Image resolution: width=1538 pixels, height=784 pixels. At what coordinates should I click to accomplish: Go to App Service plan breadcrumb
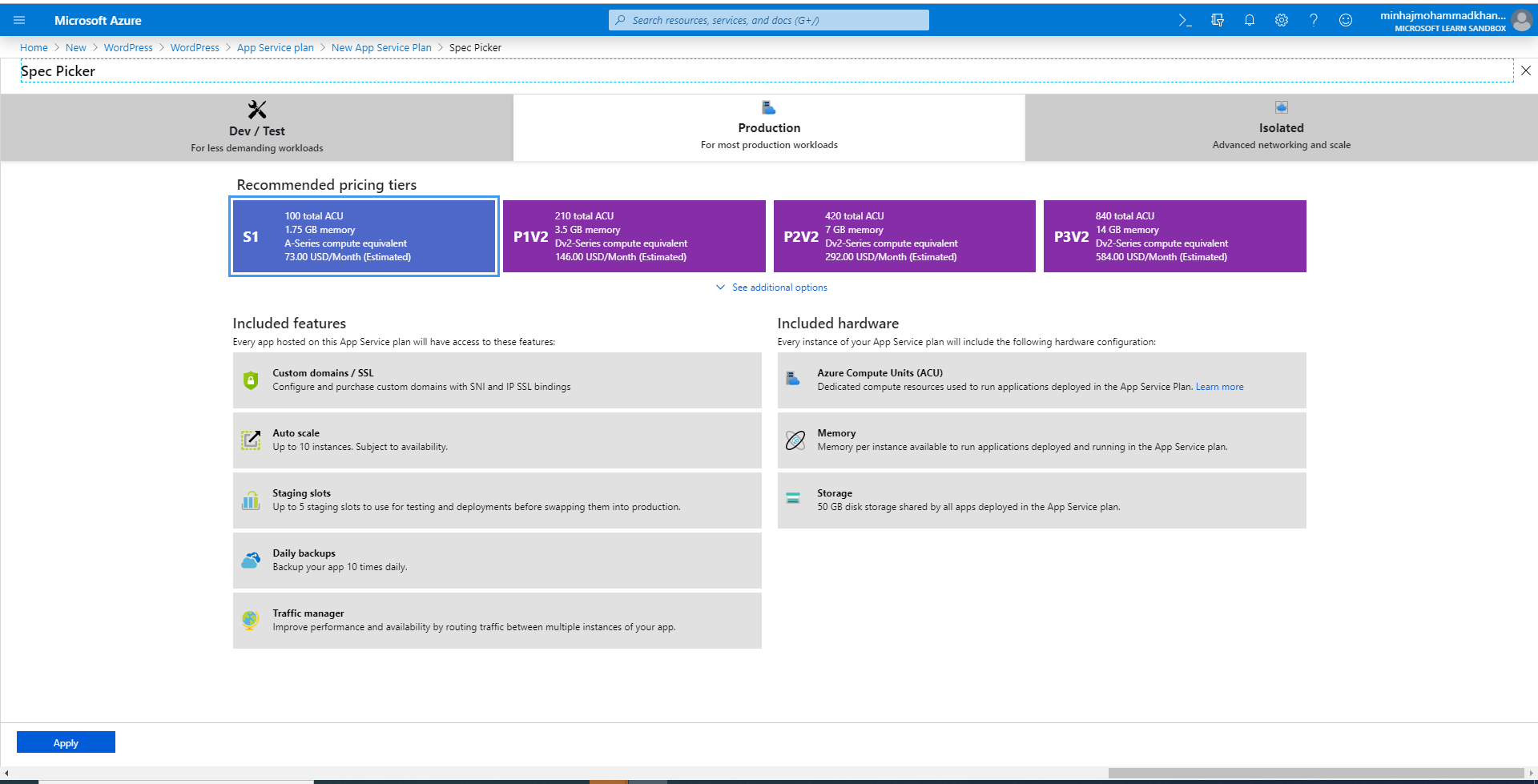point(275,48)
